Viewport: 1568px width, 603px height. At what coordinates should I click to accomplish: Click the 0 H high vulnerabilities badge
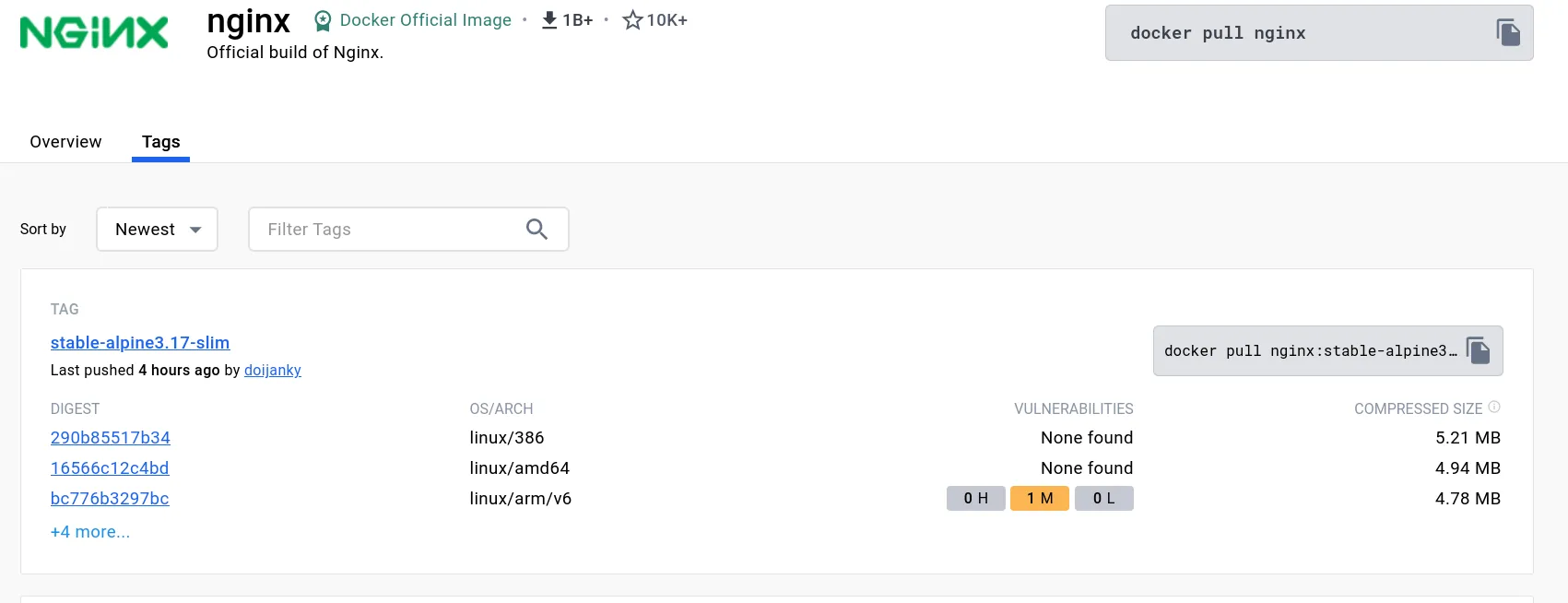975,499
